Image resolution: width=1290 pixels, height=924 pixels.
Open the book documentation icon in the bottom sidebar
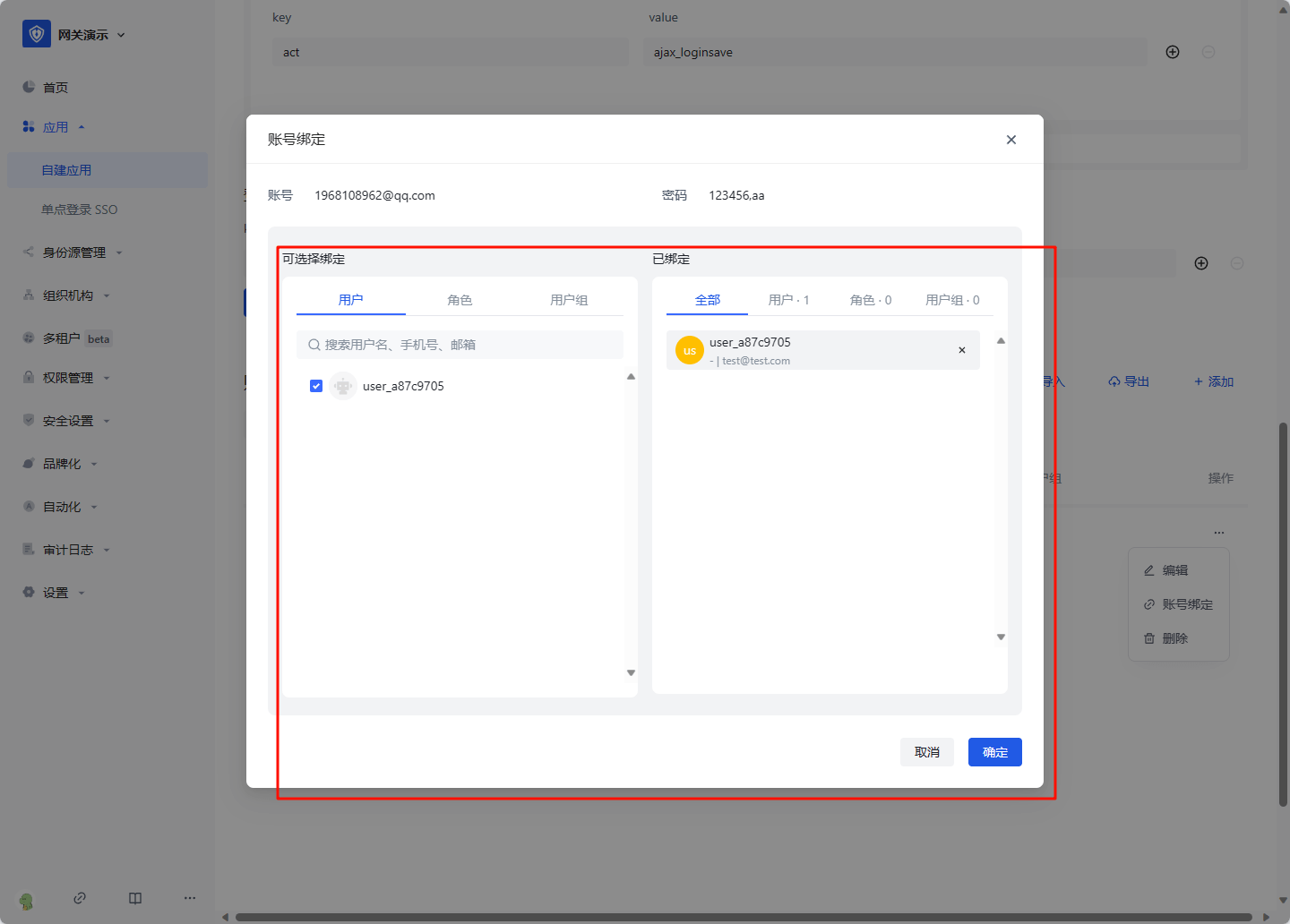pyautogui.click(x=135, y=898)
